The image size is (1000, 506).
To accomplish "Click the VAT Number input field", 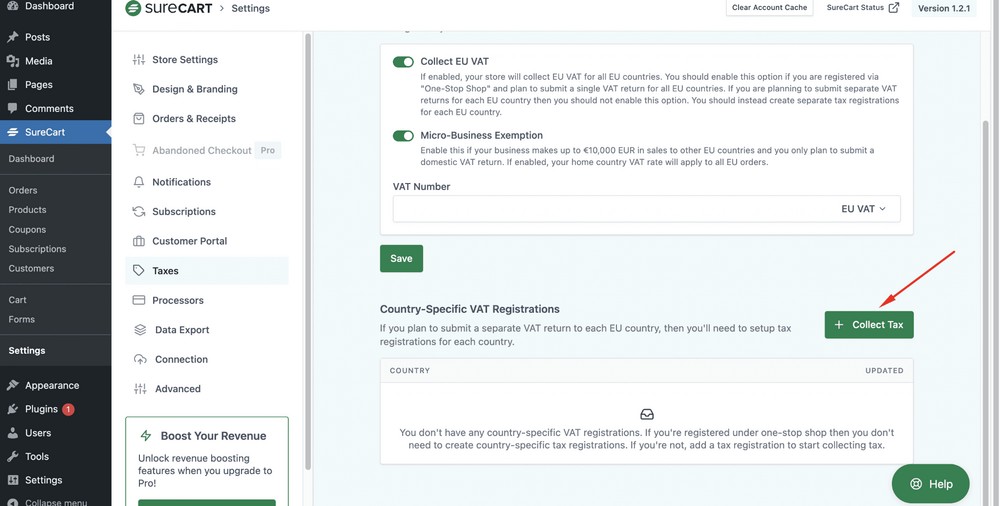I will (610, 209).
